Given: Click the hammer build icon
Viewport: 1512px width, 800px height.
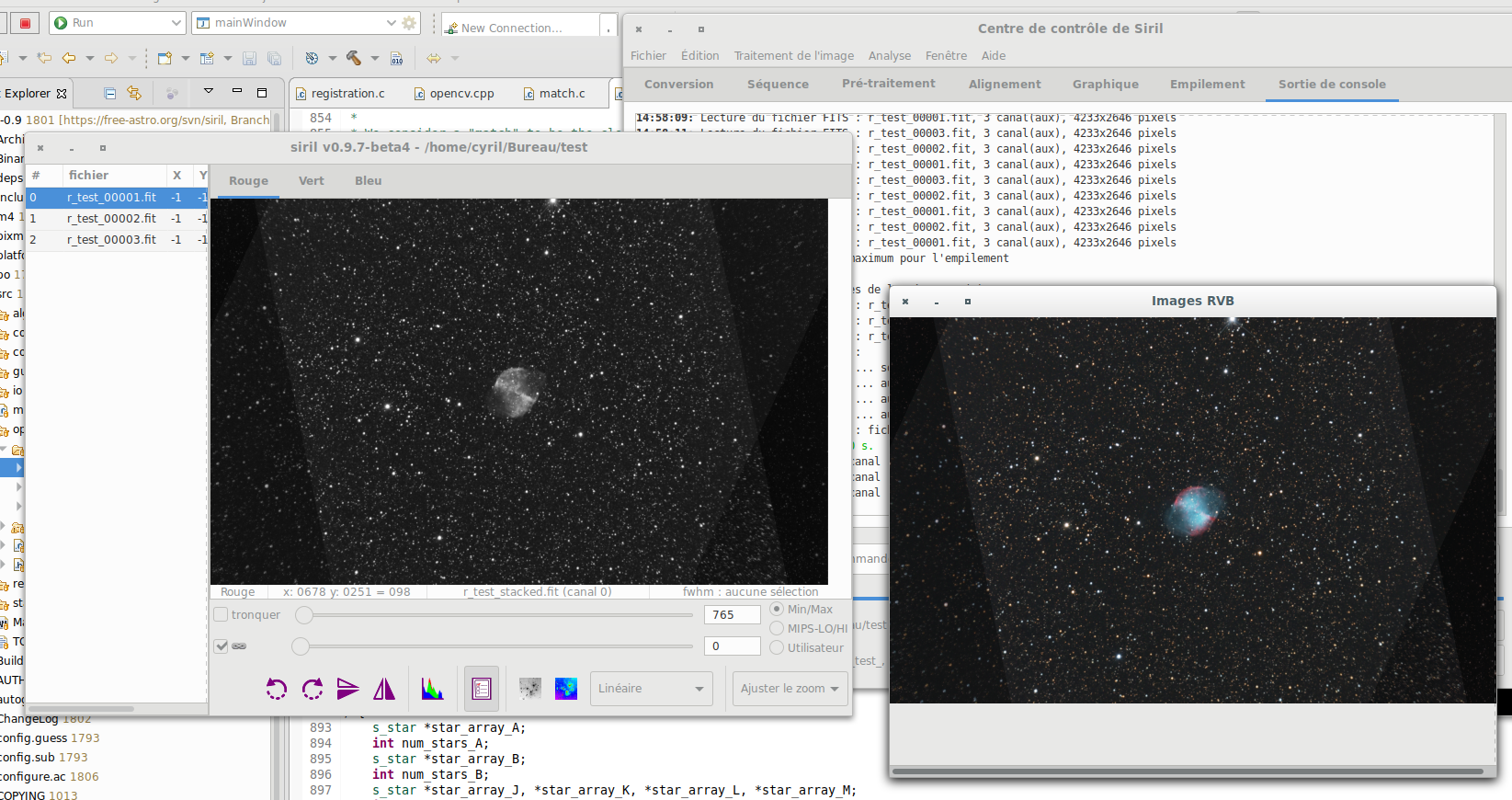Looking at the screenshot, I should [x=354, y=58].
